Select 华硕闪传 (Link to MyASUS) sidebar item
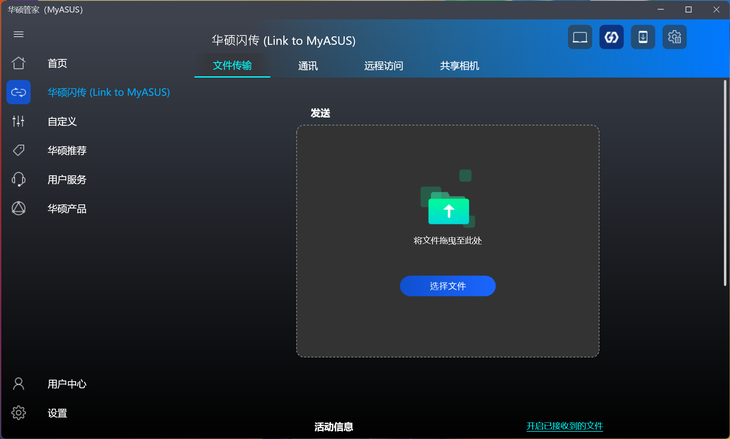Screen dimensions: 730x439 coord(108,92)
